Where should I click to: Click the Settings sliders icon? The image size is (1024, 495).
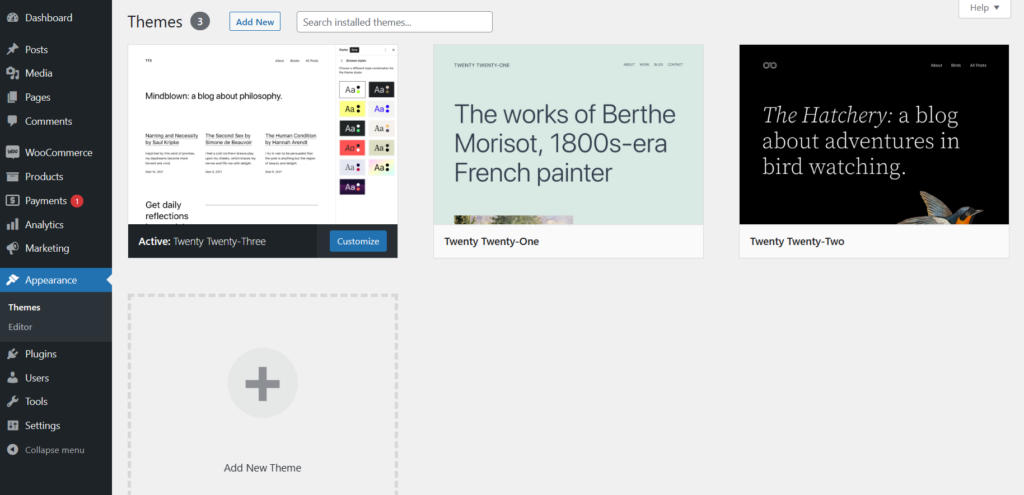click(12, 426)
